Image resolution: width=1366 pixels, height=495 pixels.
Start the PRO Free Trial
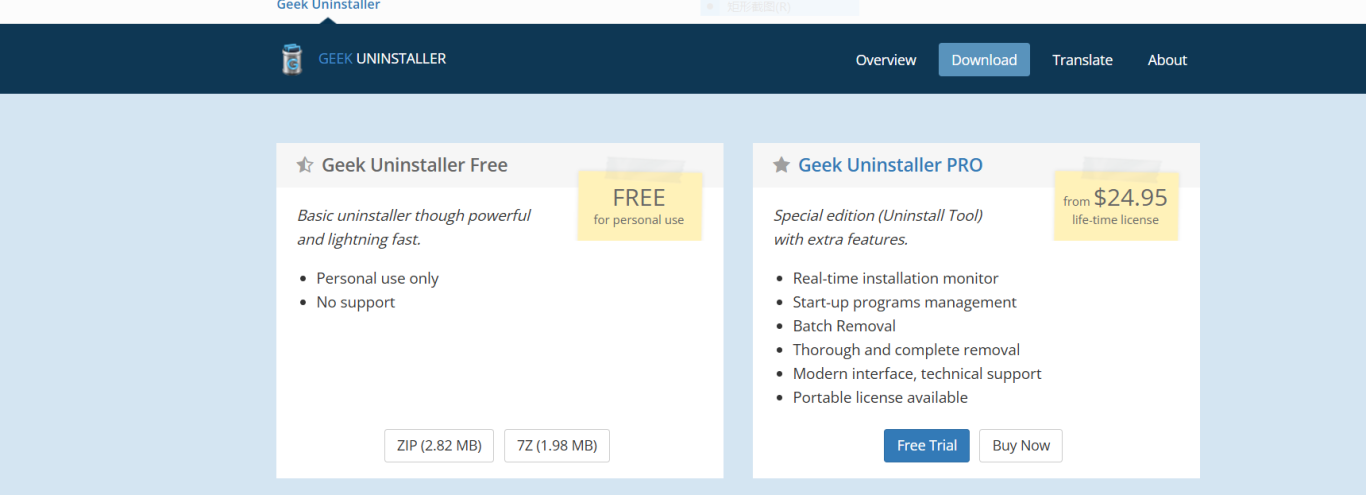[x=927, y=446]
